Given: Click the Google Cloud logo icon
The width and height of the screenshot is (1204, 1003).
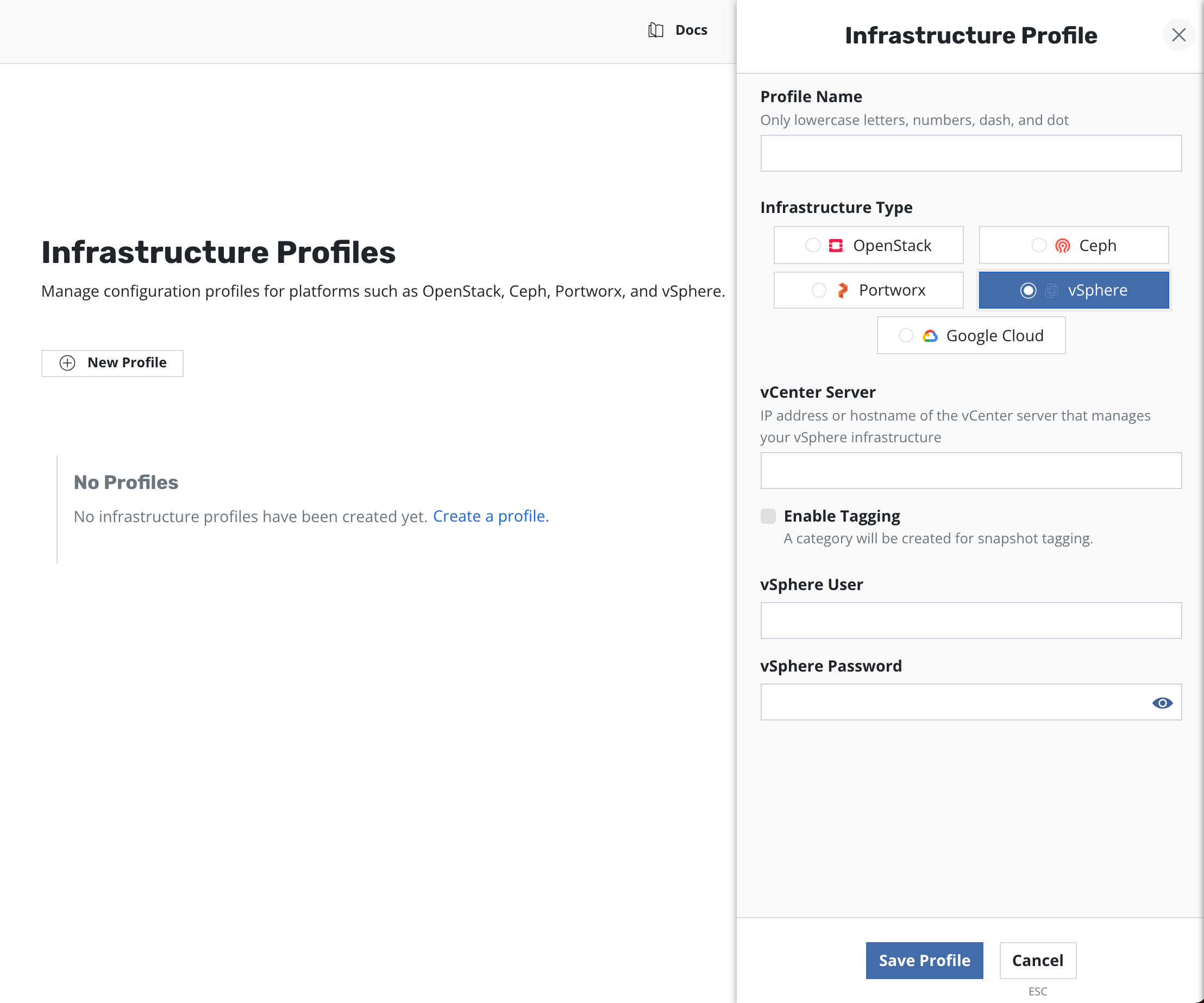Looking at the screenshot, I should [x=930, y=336].
